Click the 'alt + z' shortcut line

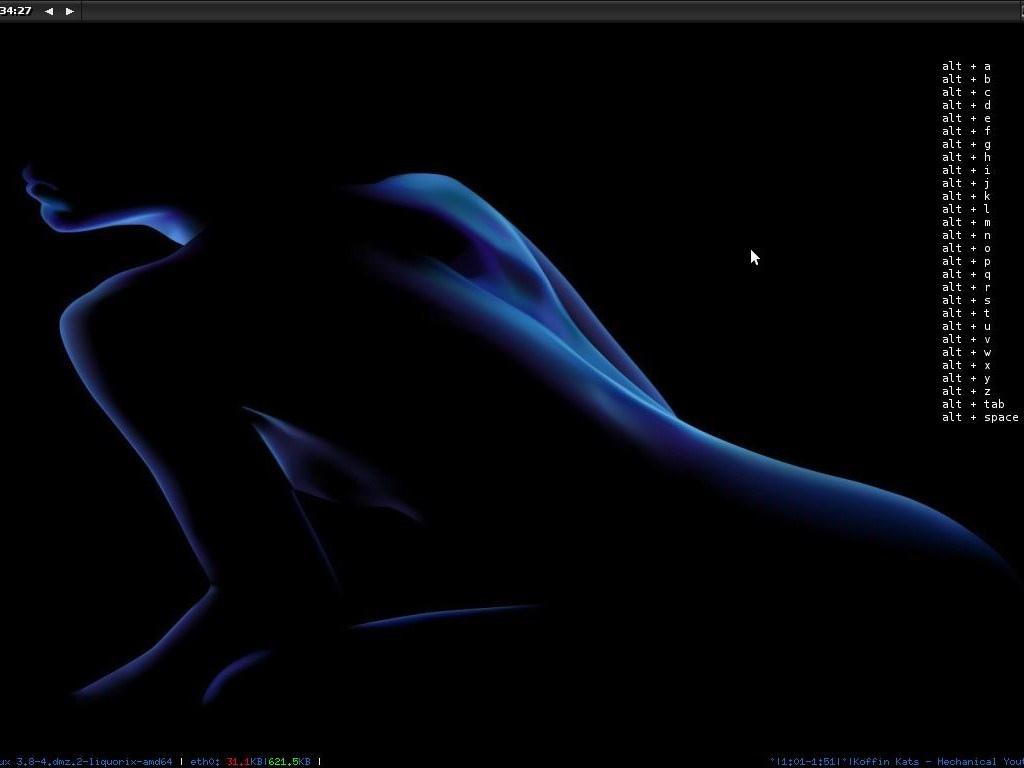[x=966, y=391]
